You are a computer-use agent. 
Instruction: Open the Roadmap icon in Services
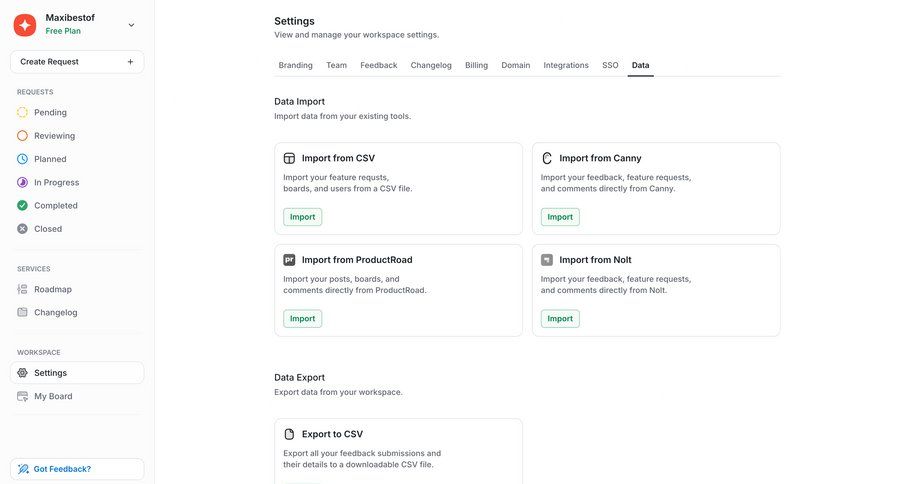(x=23, y=289)
